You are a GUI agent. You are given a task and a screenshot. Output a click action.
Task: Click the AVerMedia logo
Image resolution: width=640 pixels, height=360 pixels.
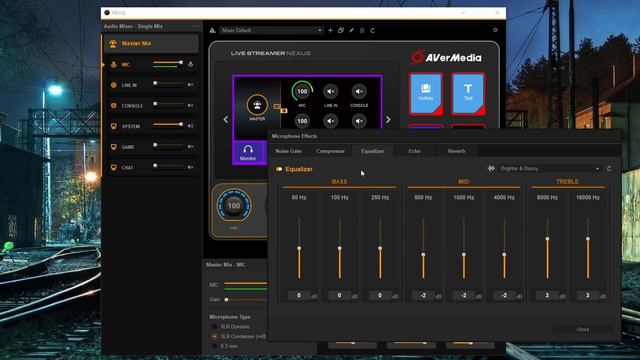point(446,58)
